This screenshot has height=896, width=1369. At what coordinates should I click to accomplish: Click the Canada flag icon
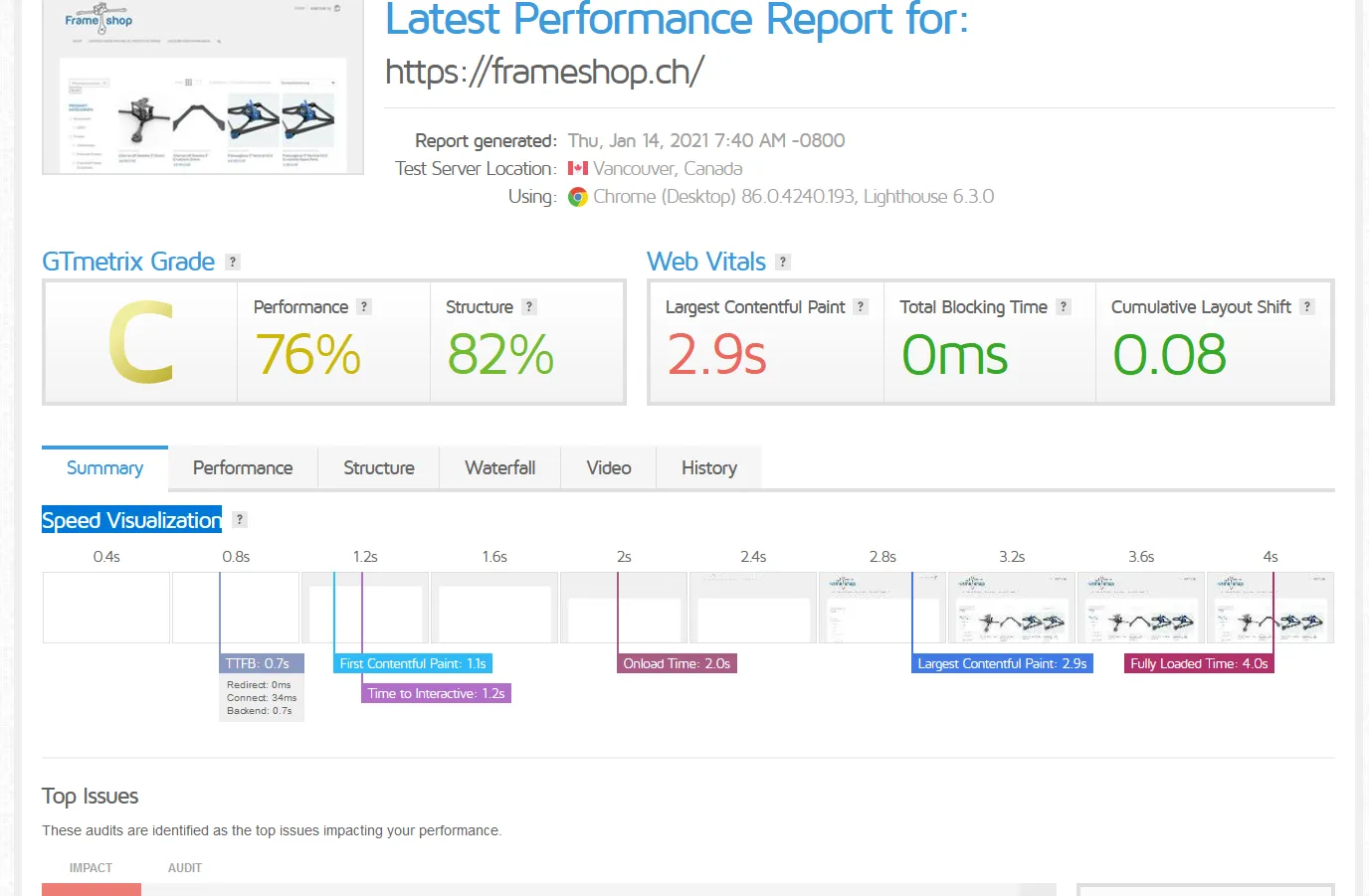[578, 168]
